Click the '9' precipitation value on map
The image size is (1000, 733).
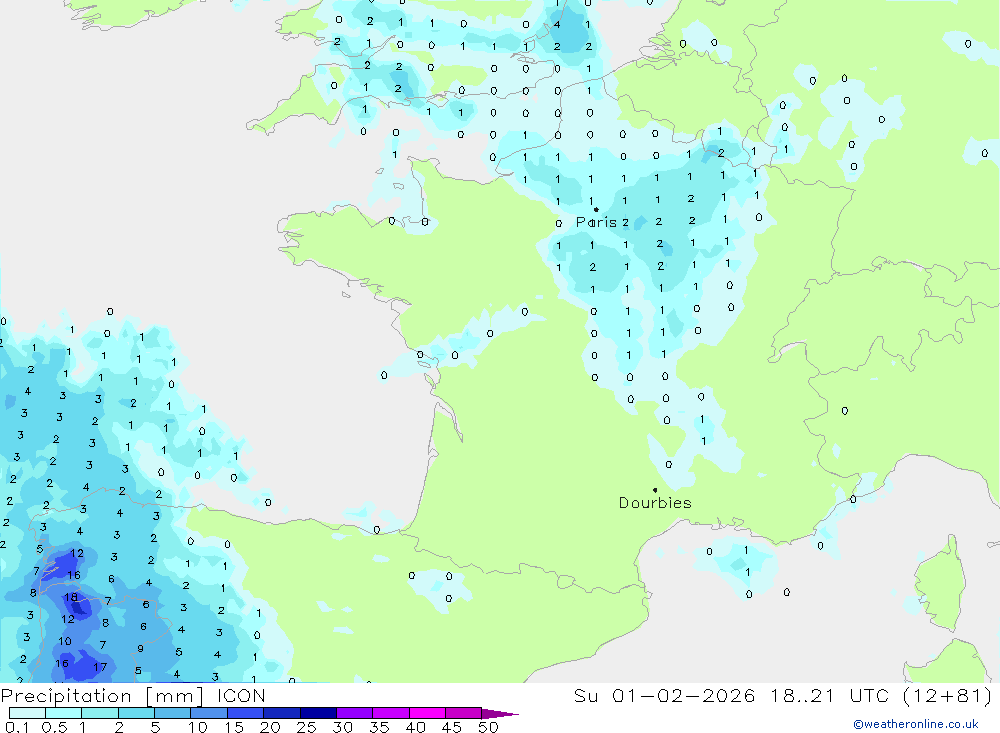point(140,648)
